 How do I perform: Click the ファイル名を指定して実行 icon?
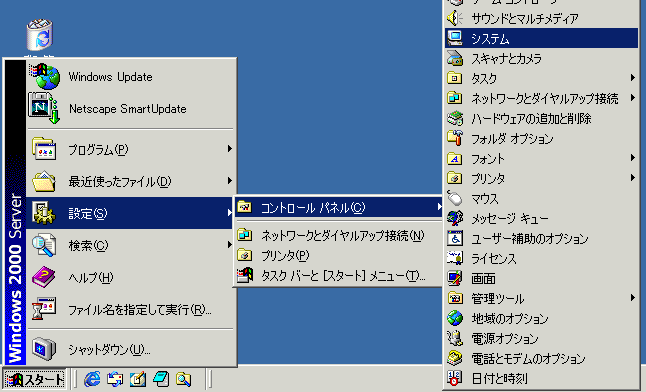click(x=44, y=309)
